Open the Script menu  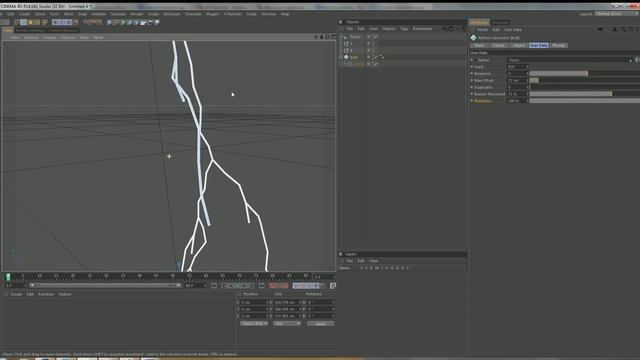coord(251,14)
